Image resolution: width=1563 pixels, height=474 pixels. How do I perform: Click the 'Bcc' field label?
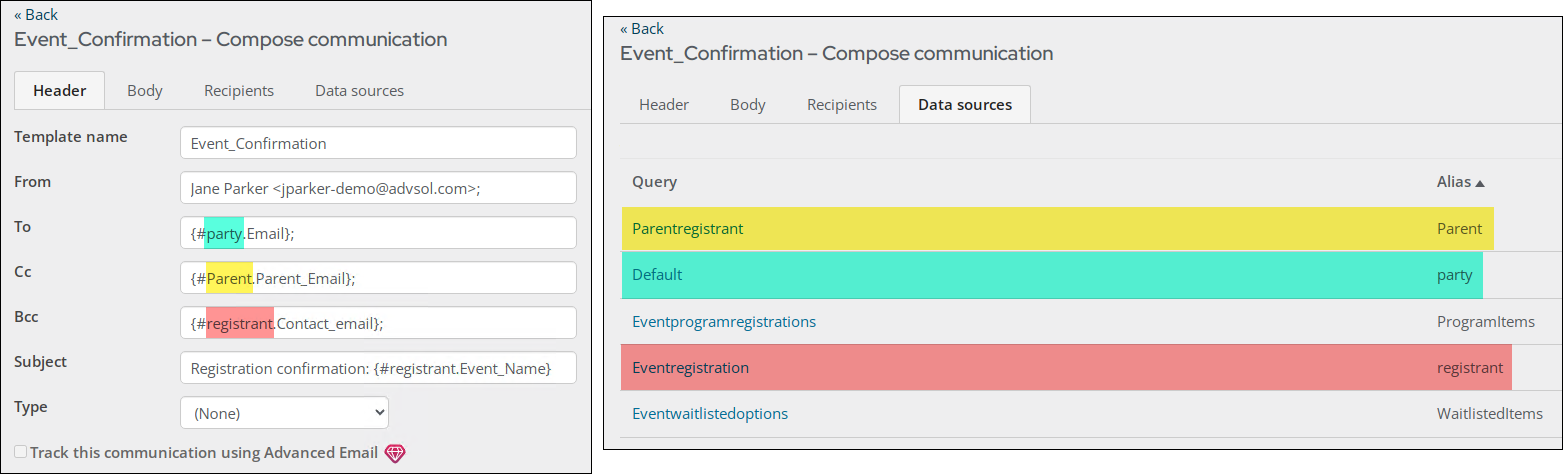click(26, 316)
